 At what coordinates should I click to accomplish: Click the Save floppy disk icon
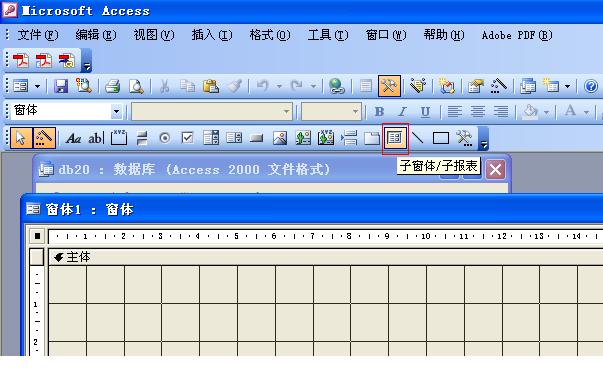(x=61, y=86)
